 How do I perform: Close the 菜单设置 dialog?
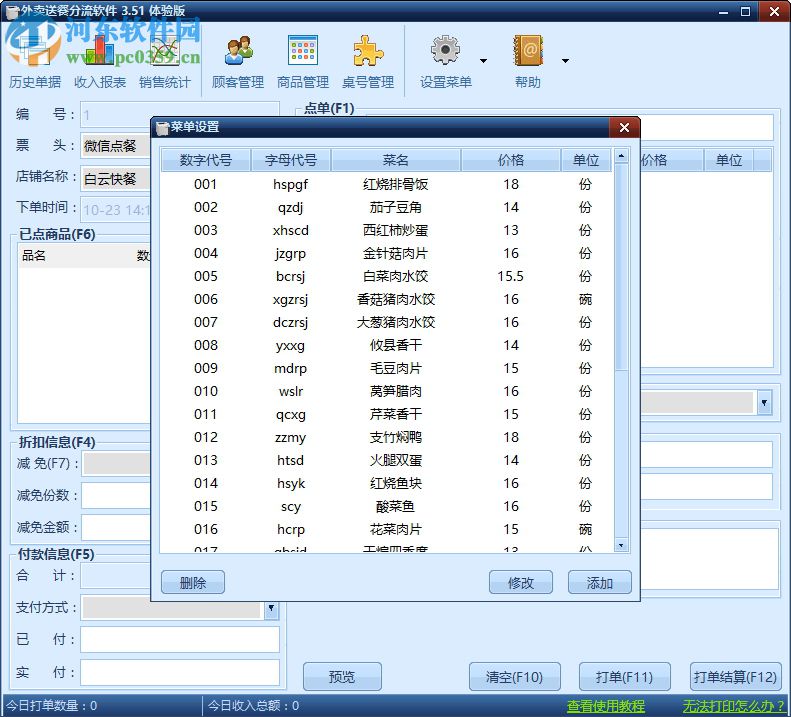pyautogui.click(x=624, y=127)
